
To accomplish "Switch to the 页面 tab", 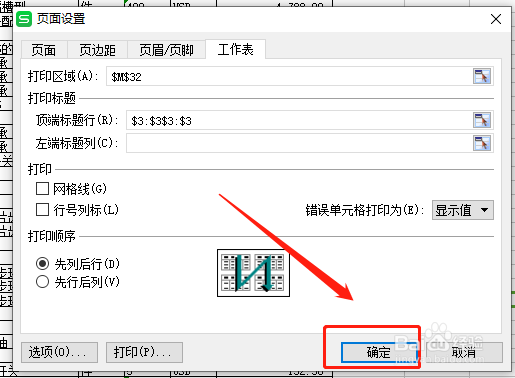I will [44, 50].
